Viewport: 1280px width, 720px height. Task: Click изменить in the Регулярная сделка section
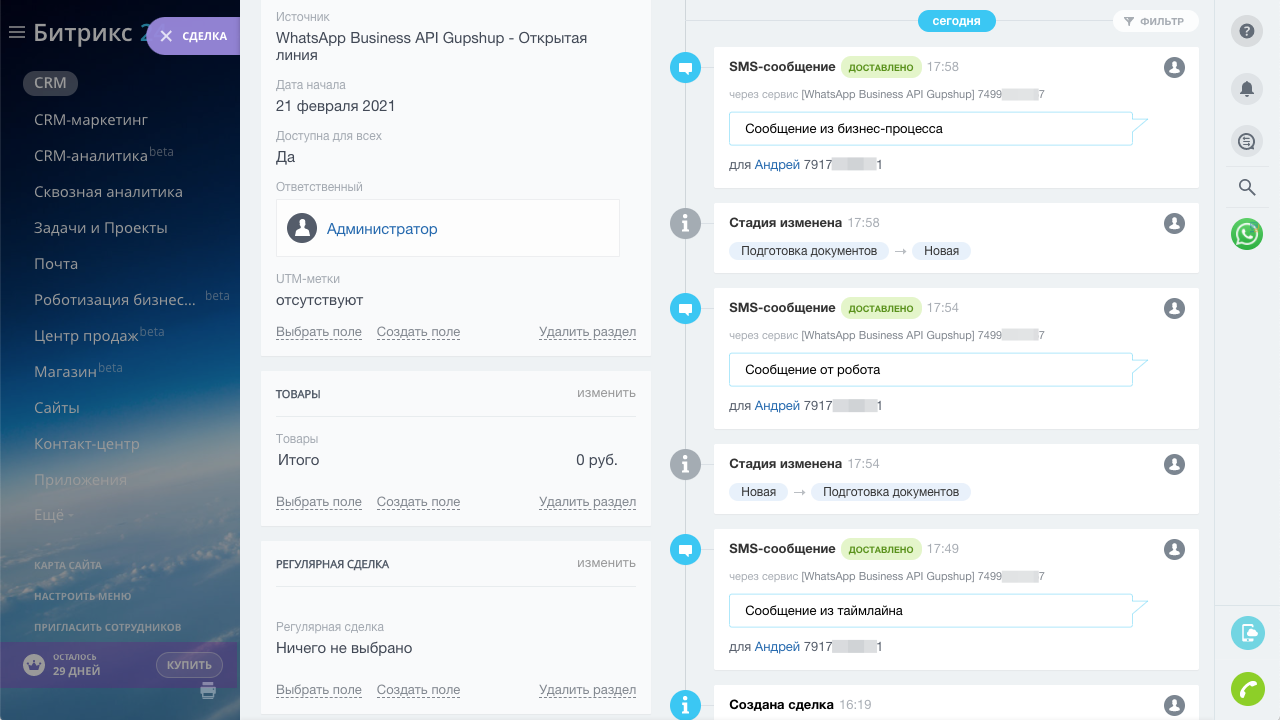click(606, 563)
